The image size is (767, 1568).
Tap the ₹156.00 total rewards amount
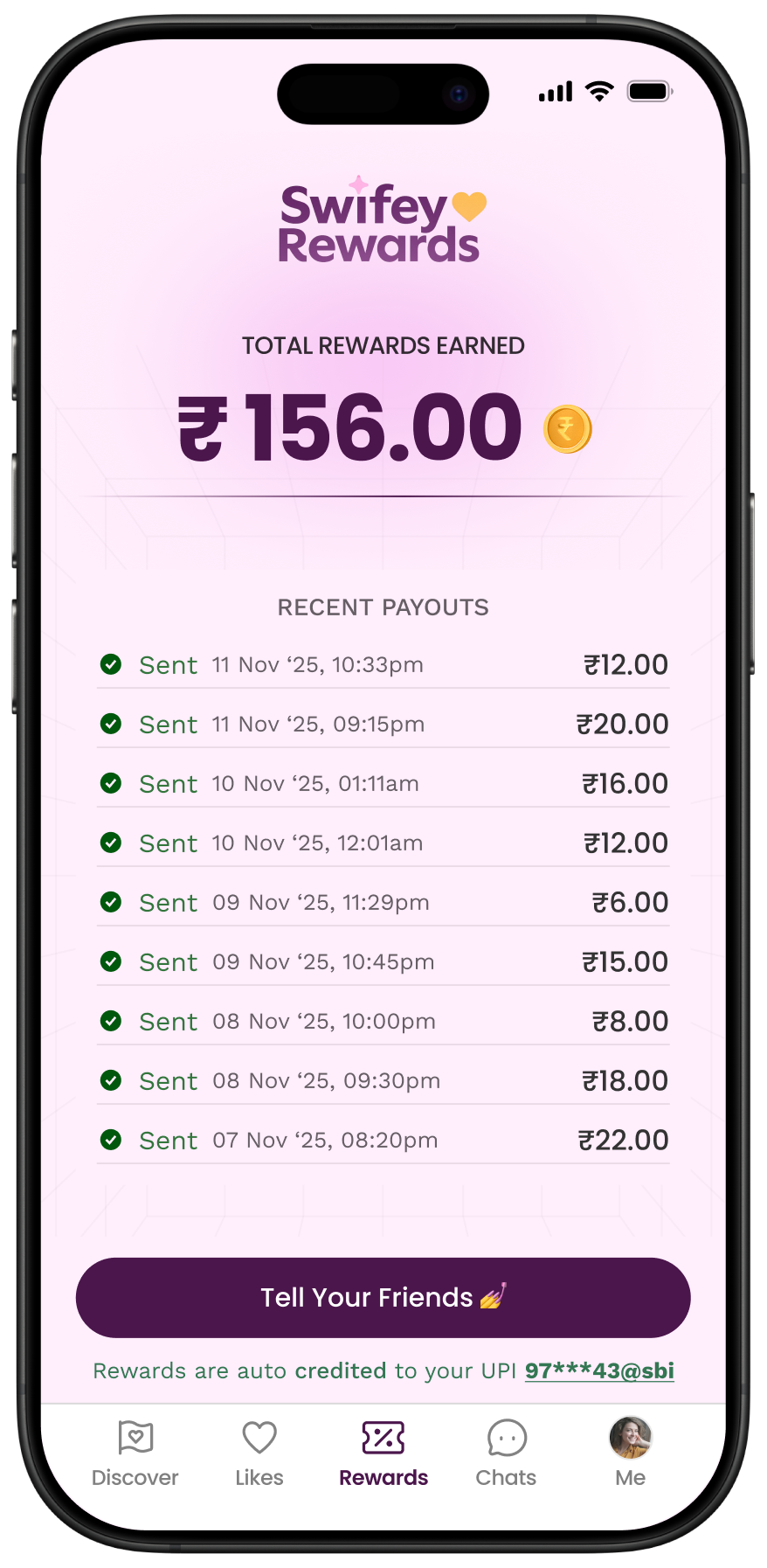(x=349, y=427)
